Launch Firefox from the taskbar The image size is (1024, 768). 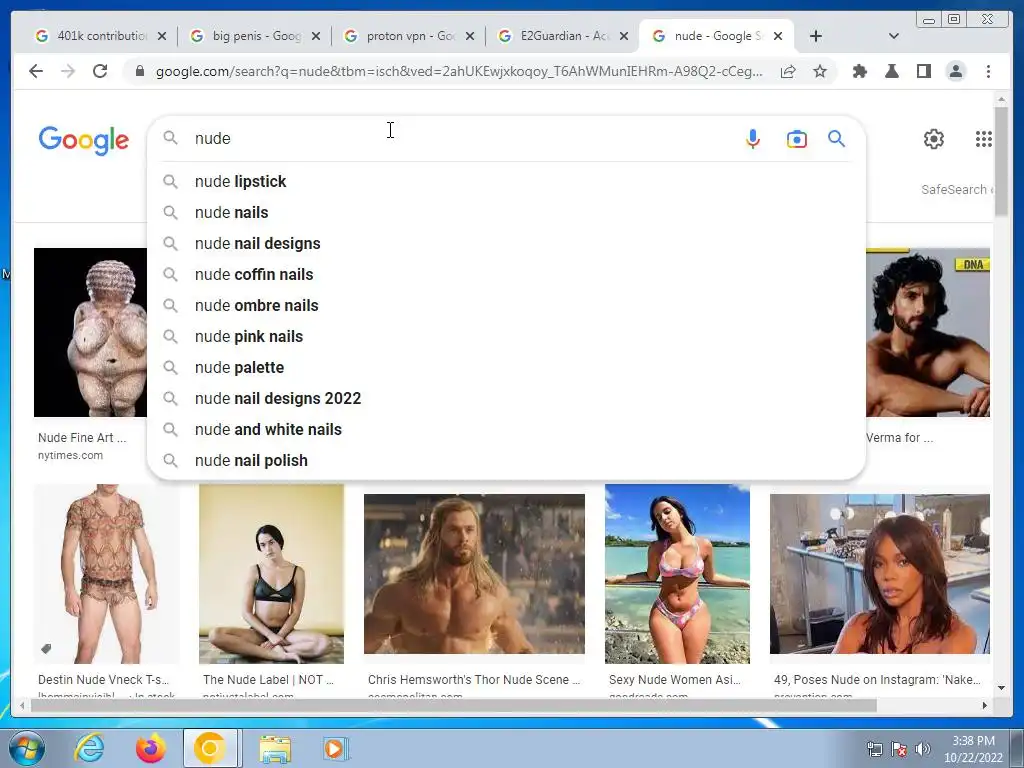[150, 748]
